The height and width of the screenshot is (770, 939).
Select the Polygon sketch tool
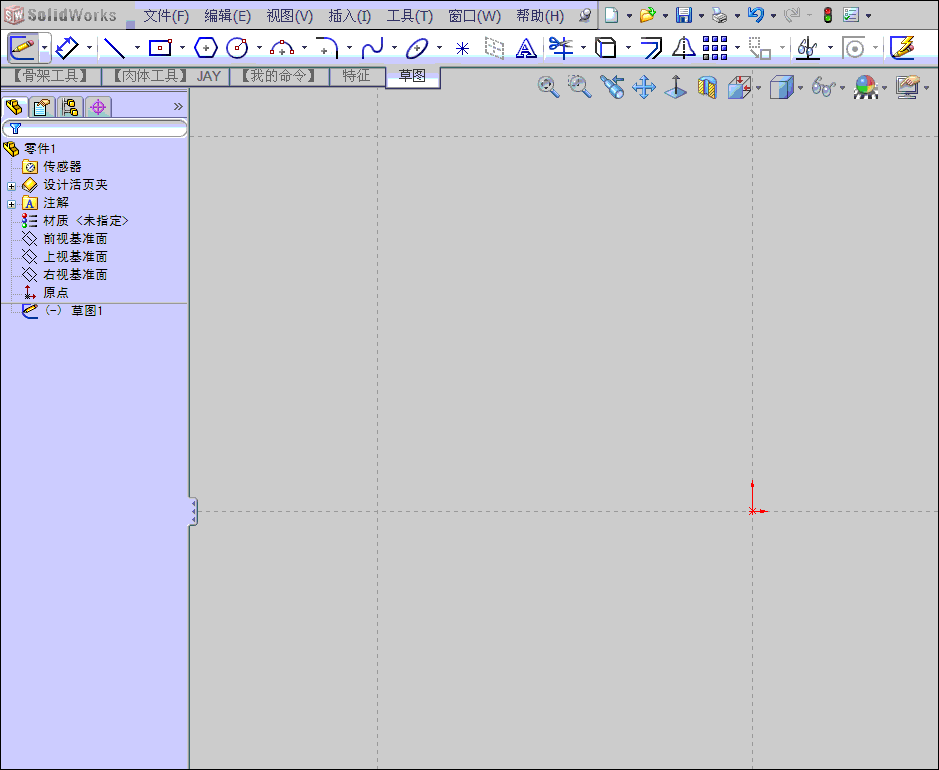(x=205, y=47)
